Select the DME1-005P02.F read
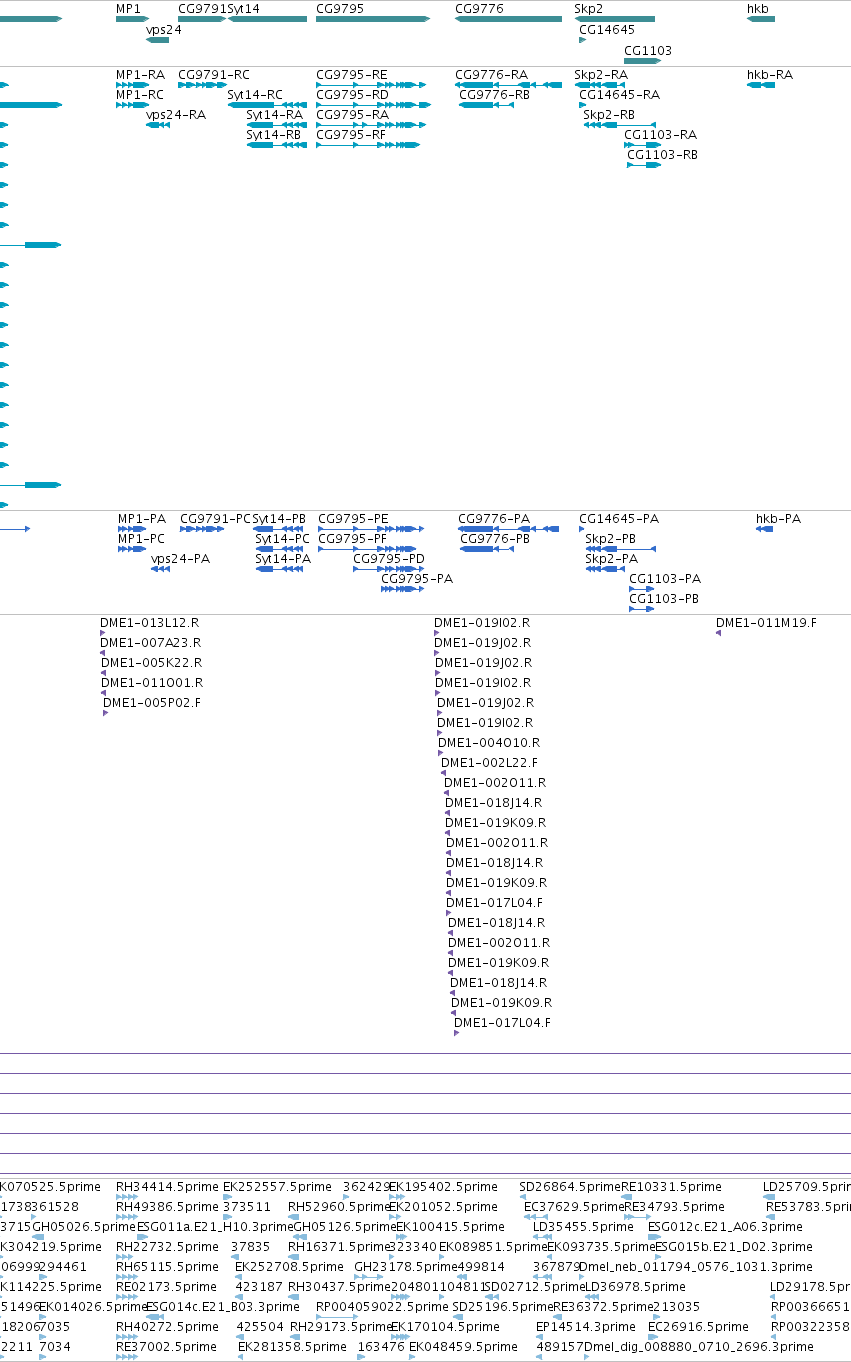The width and height of the screenshot is (851, 1362). [x=152, y=703]
